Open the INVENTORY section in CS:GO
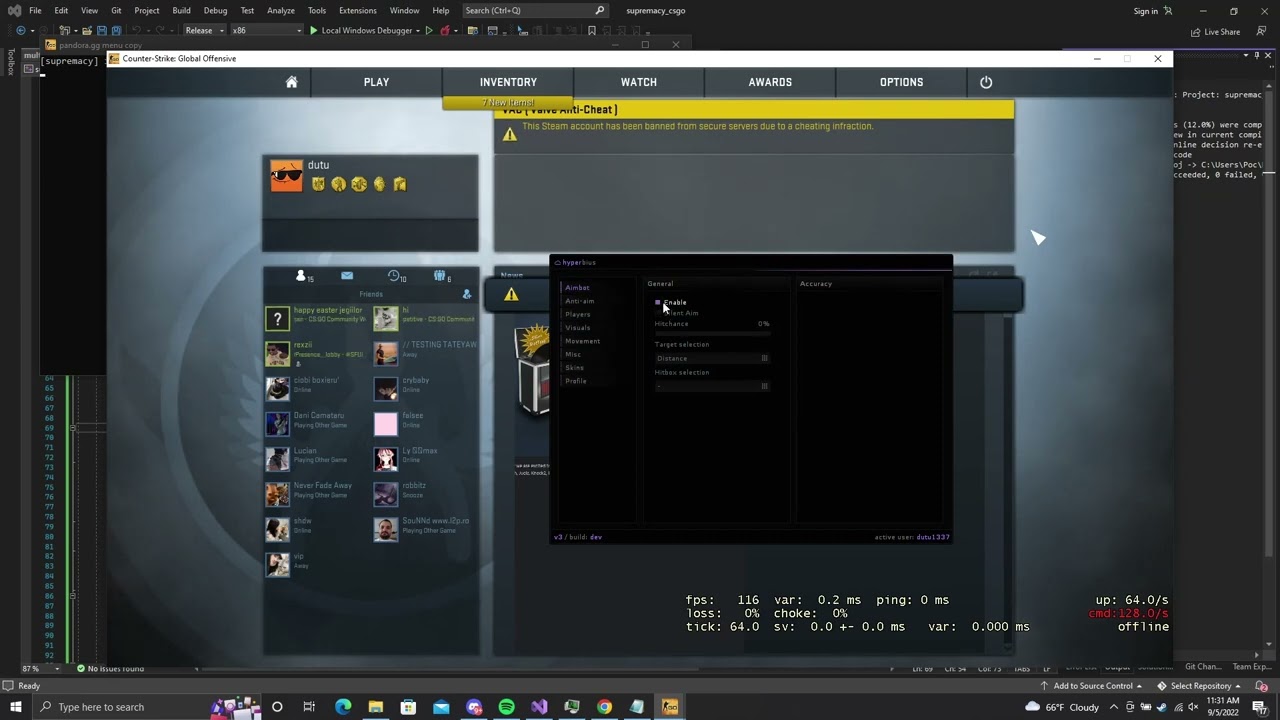Image resolution: width=1280 pixels, height=720 pixels. point(508,82)
